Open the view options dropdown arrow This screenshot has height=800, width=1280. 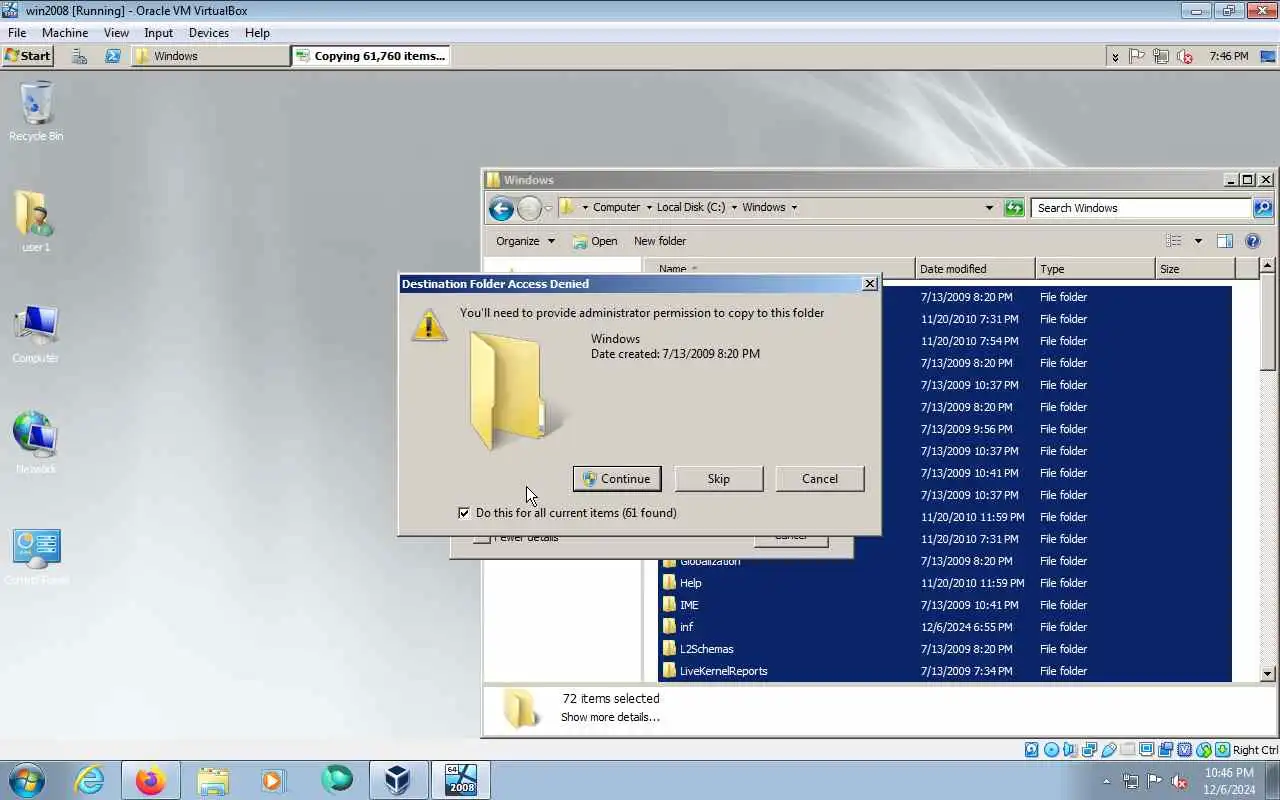pos(1198,241)
